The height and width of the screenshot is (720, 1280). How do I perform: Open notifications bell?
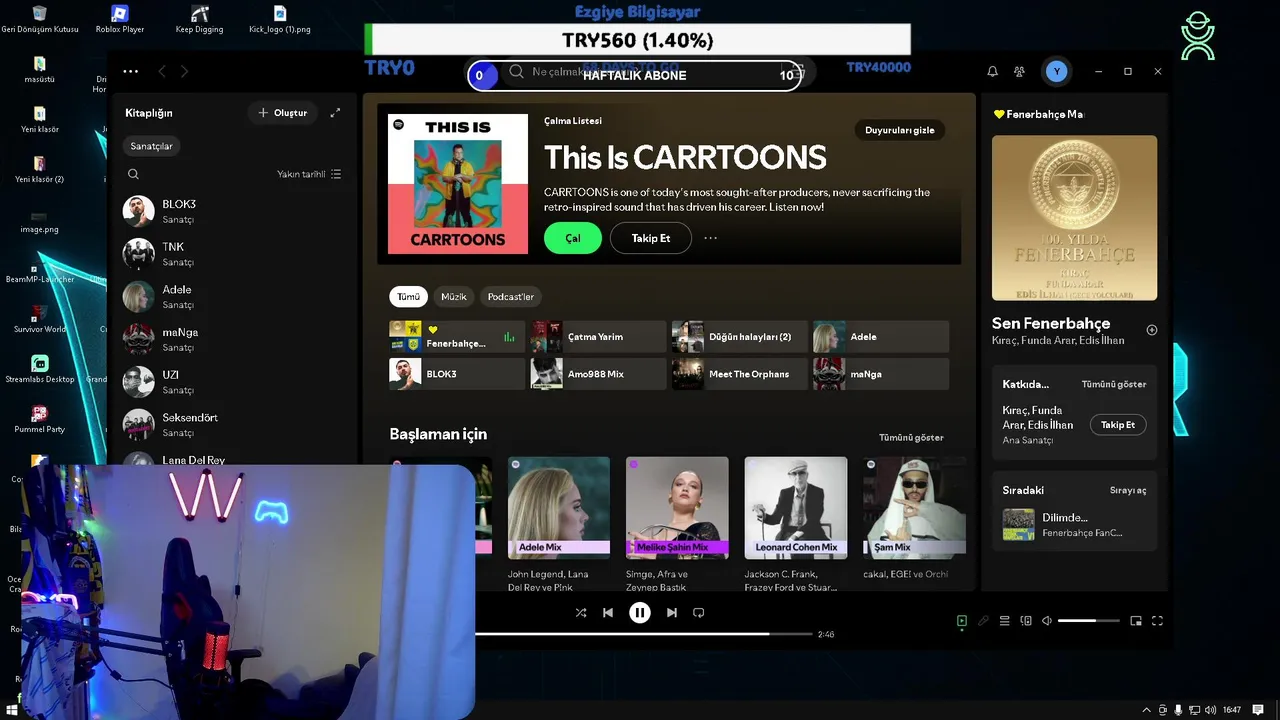(993, 72)
